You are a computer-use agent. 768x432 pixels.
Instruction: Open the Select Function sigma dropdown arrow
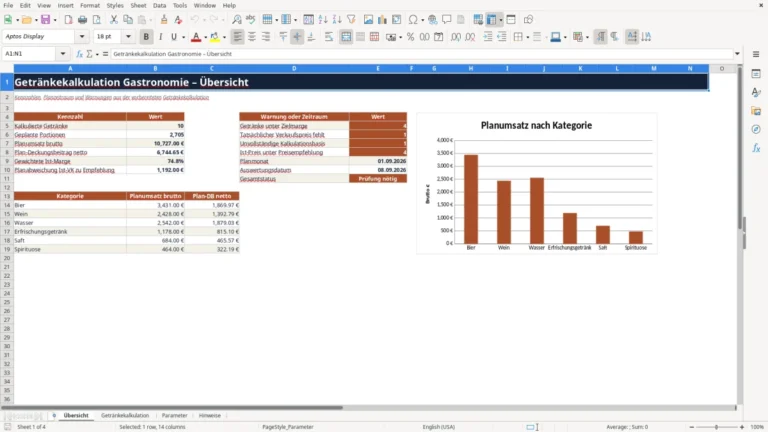tap(97, 54)
